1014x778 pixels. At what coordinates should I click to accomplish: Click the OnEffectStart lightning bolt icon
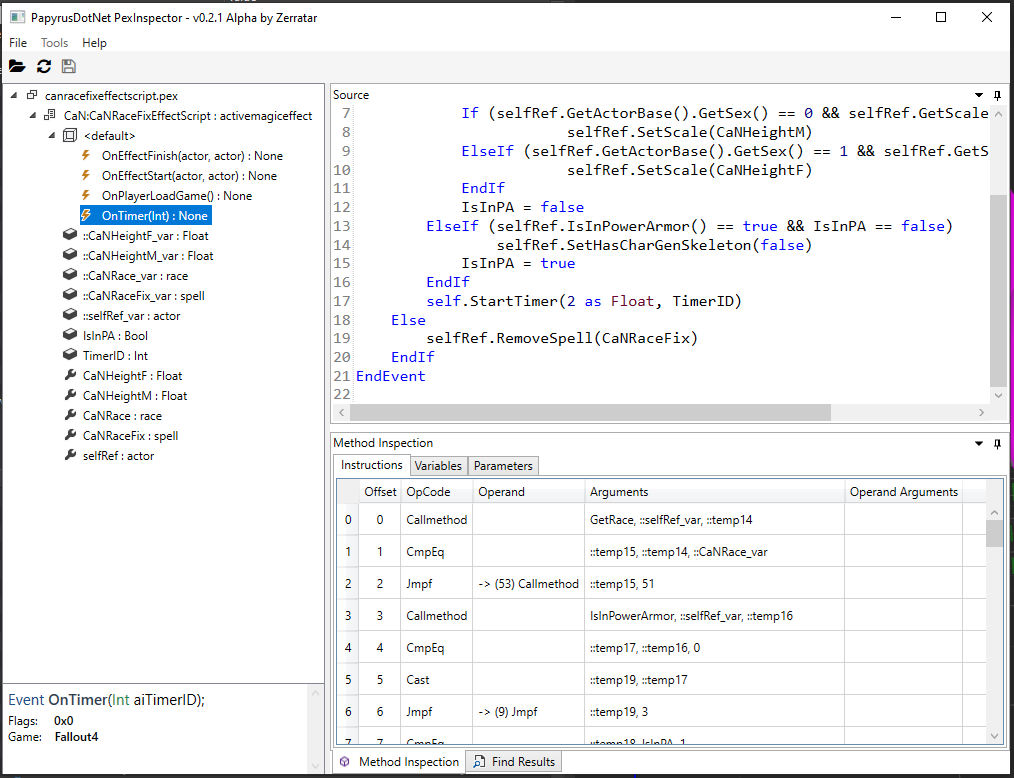pos(85,176)
